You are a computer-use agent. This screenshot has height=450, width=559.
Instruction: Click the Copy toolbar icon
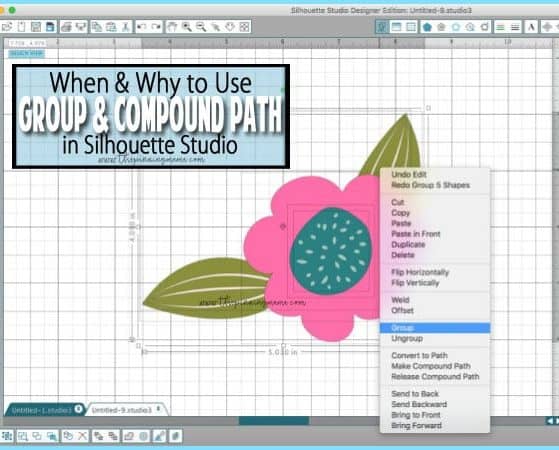point(97,27)
